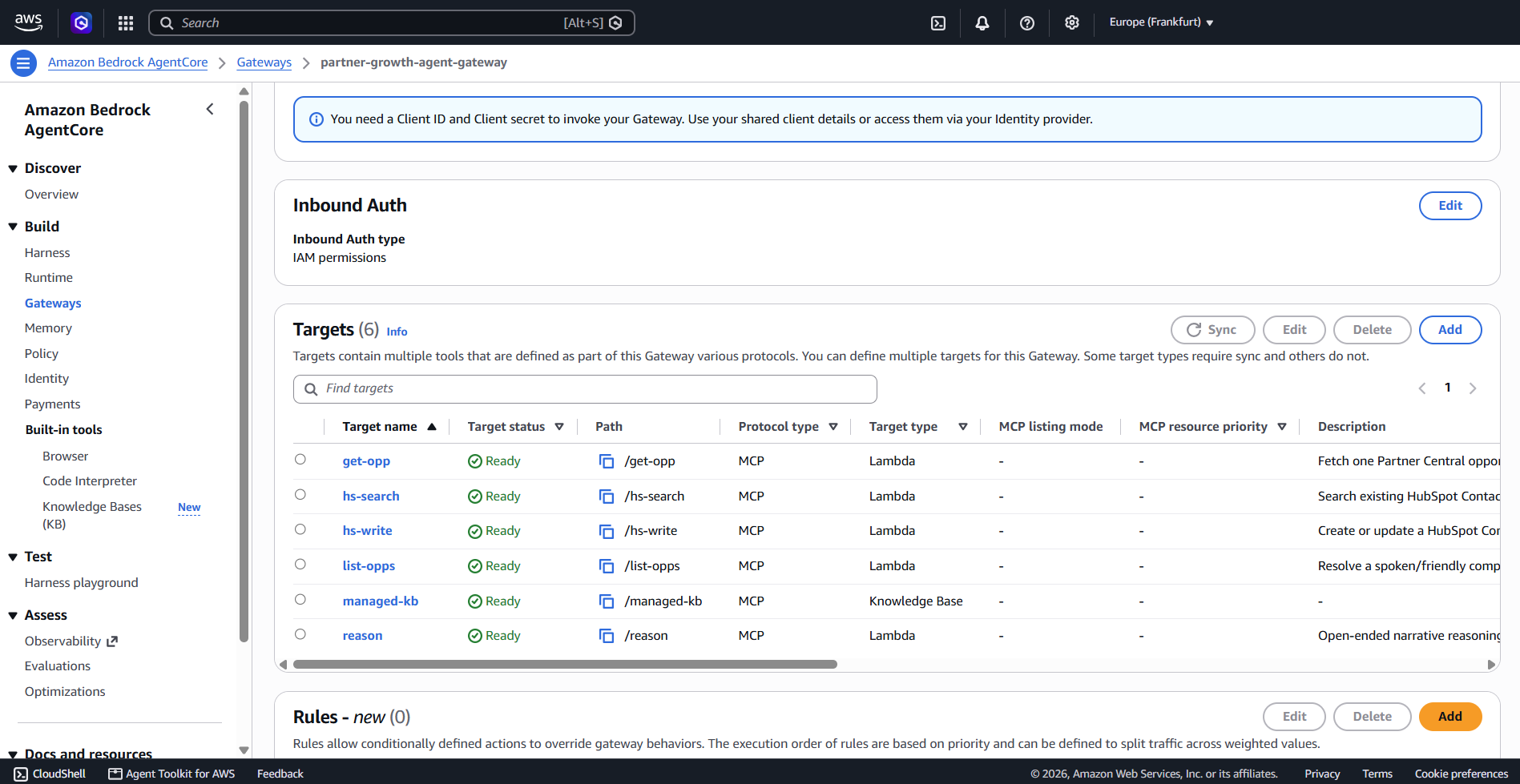Open Cookie preferences in the footer

pos(1462,774)
